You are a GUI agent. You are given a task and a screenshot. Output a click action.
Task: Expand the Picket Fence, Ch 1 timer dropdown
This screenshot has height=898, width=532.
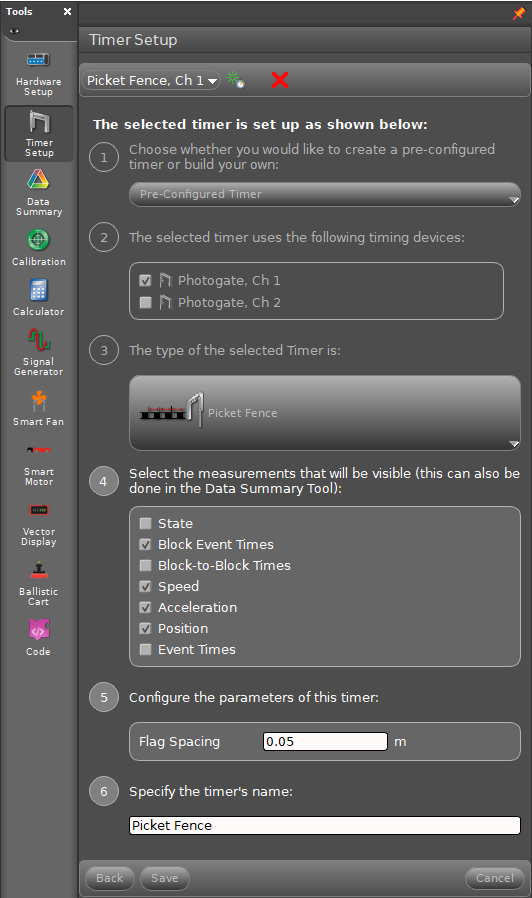tap(151, 80)
